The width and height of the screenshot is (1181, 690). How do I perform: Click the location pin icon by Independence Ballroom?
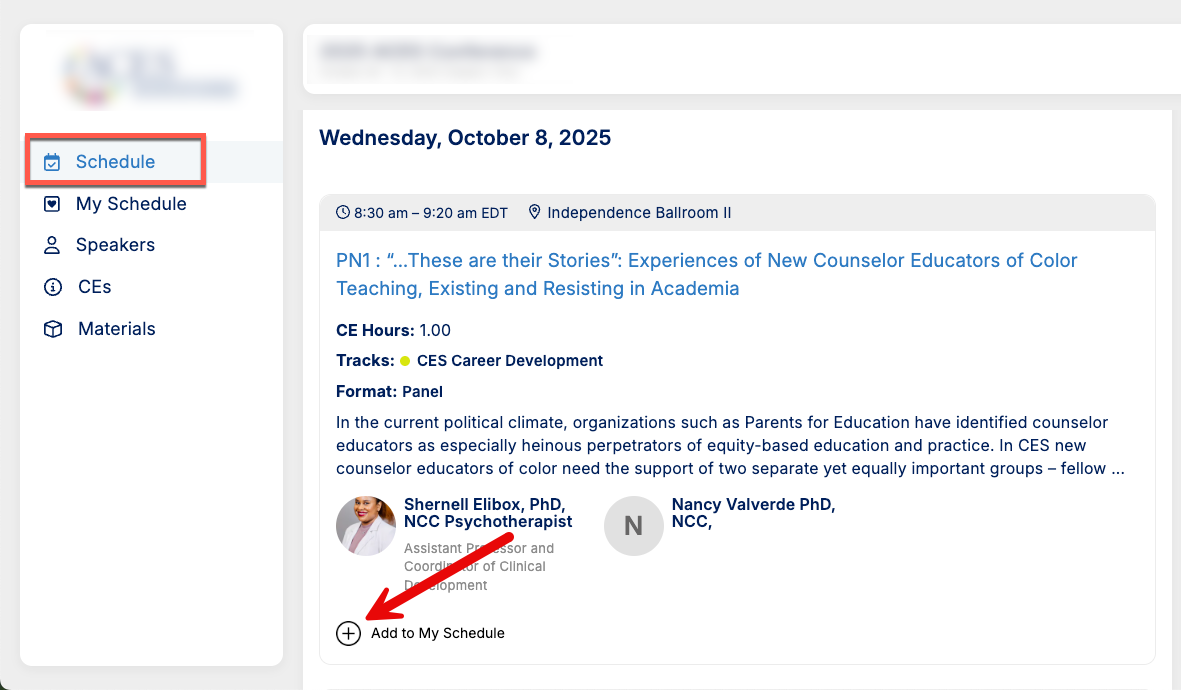(534, 212)
